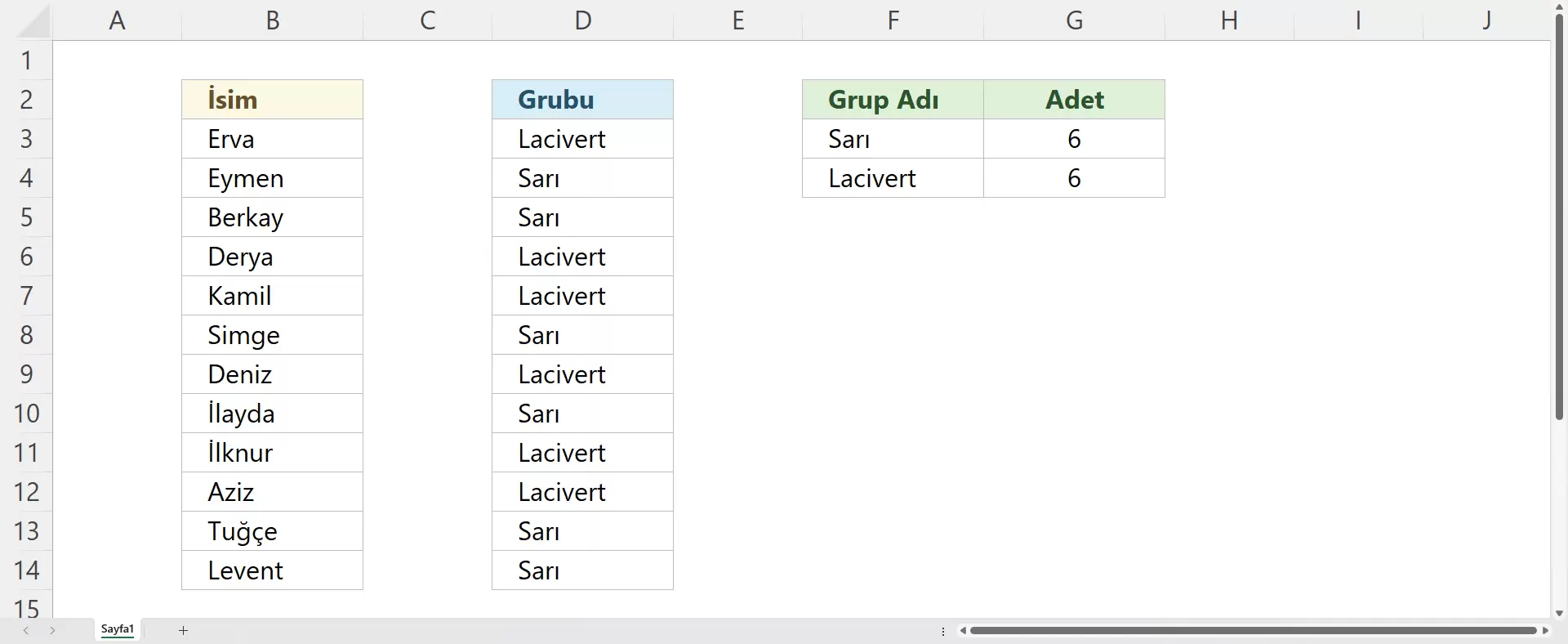Click the three-dot scrollbar resize handle
1568x644 pixels.
click(x=943, y=631)
